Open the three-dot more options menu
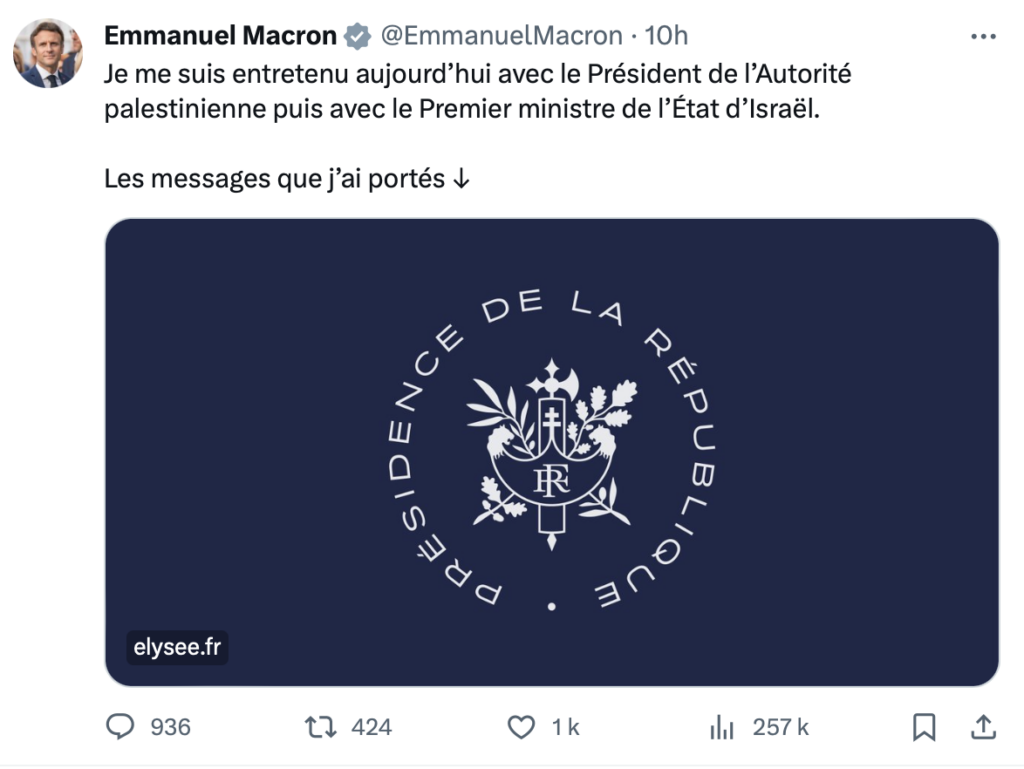This screenshot has height=769, width=1024. tap(983, 36)
